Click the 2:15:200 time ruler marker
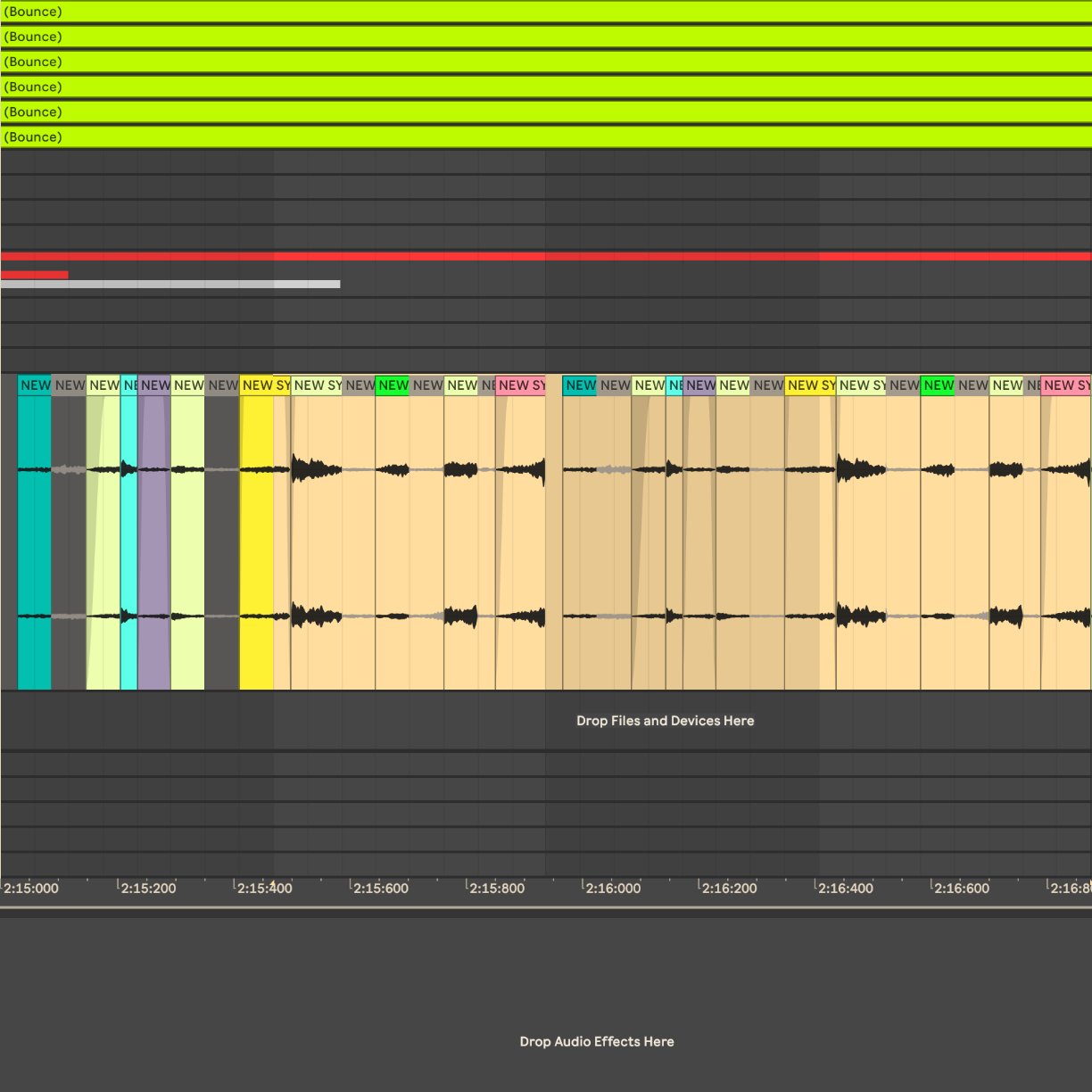The height and width of the screenshot is (1092, 1092). [x=148, y=888]
